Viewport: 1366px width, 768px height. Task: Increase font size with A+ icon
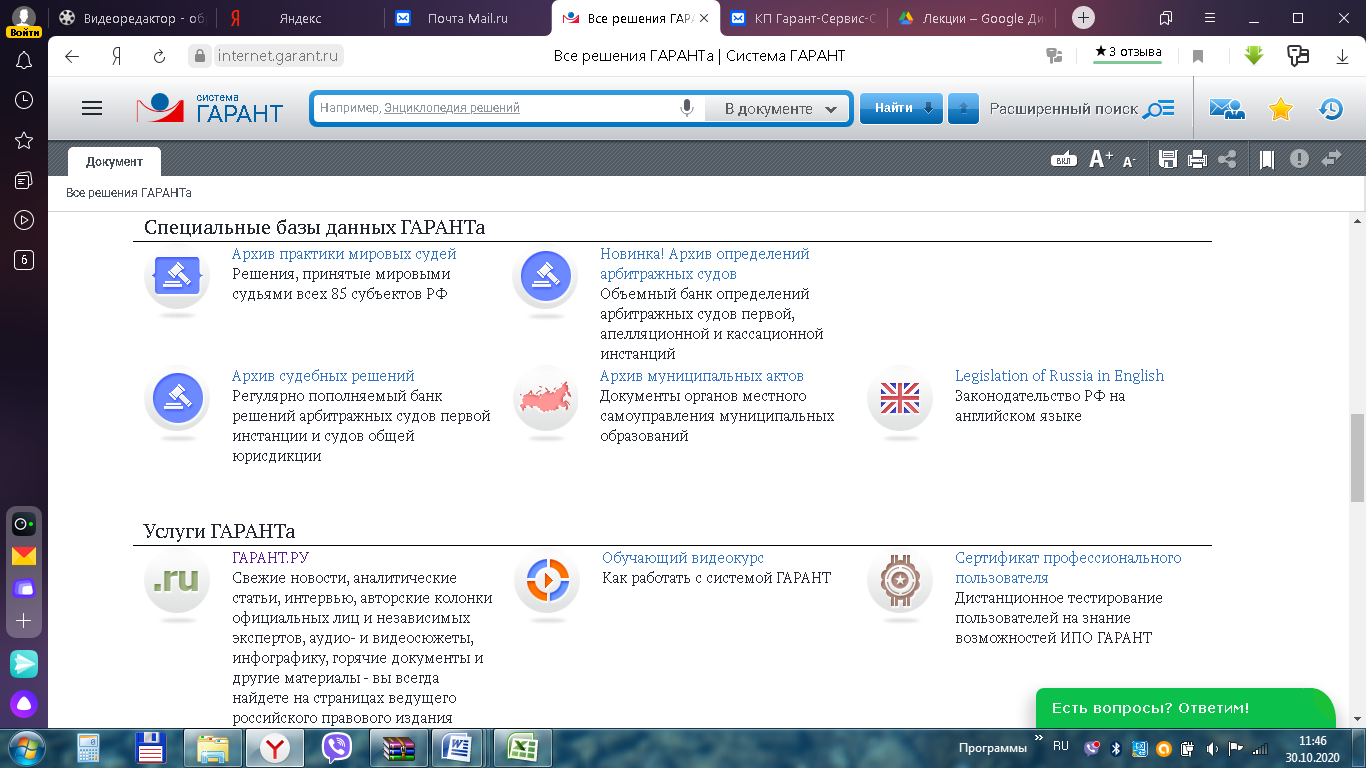tap(1100, 159)
